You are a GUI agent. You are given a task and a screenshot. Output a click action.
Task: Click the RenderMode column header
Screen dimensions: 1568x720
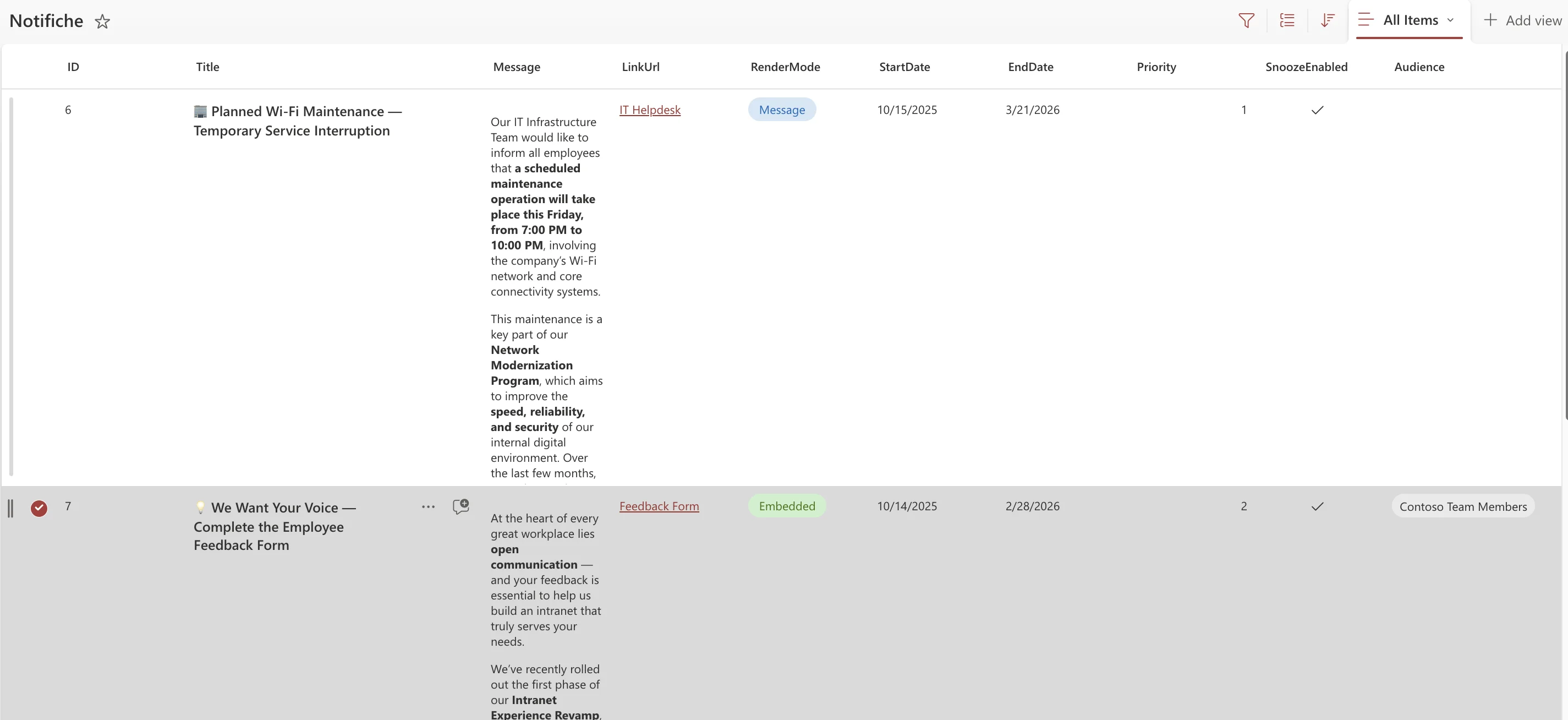785,67
